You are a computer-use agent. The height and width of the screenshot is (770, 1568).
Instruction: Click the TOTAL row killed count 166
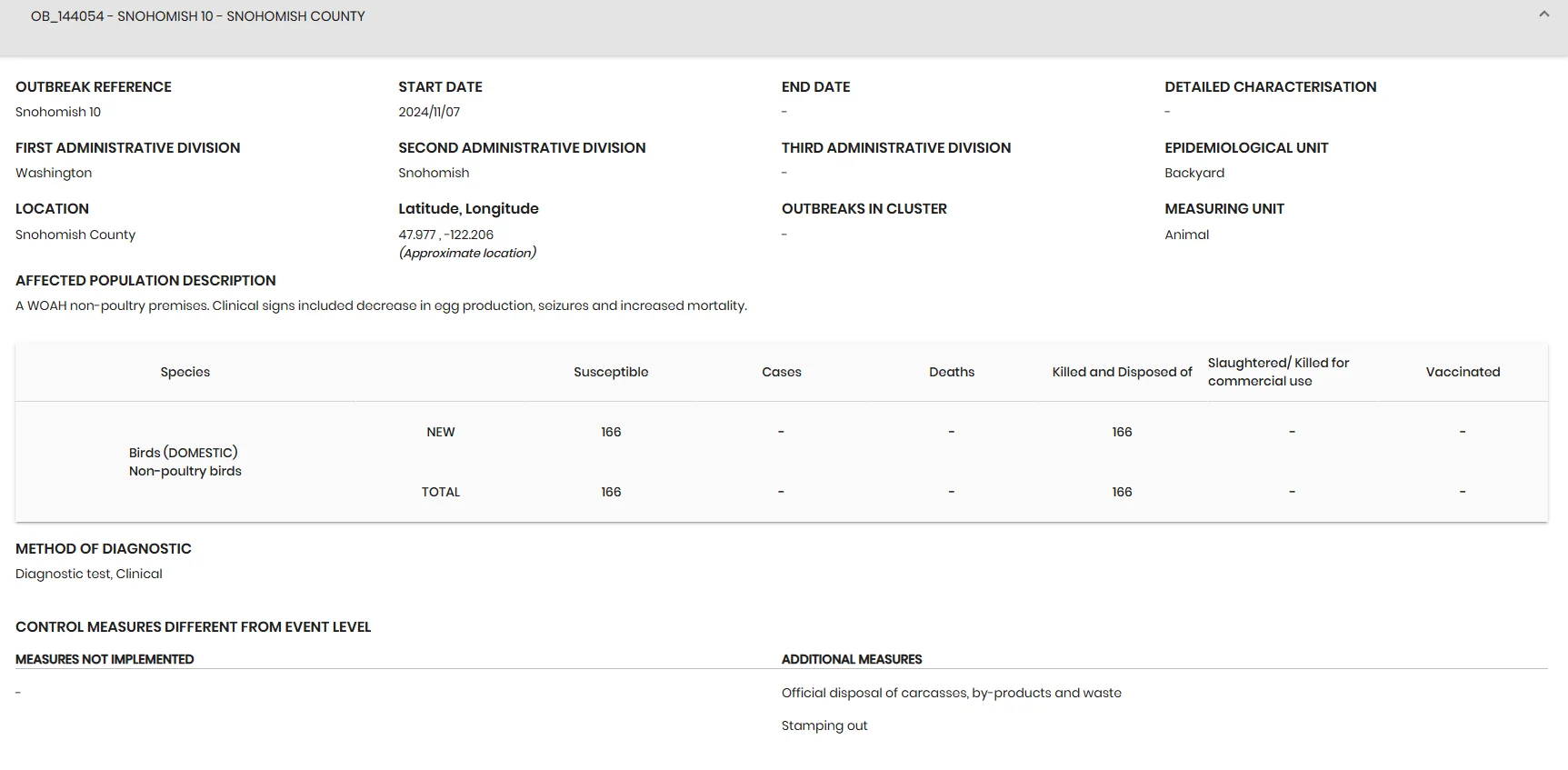point(1122,492)
